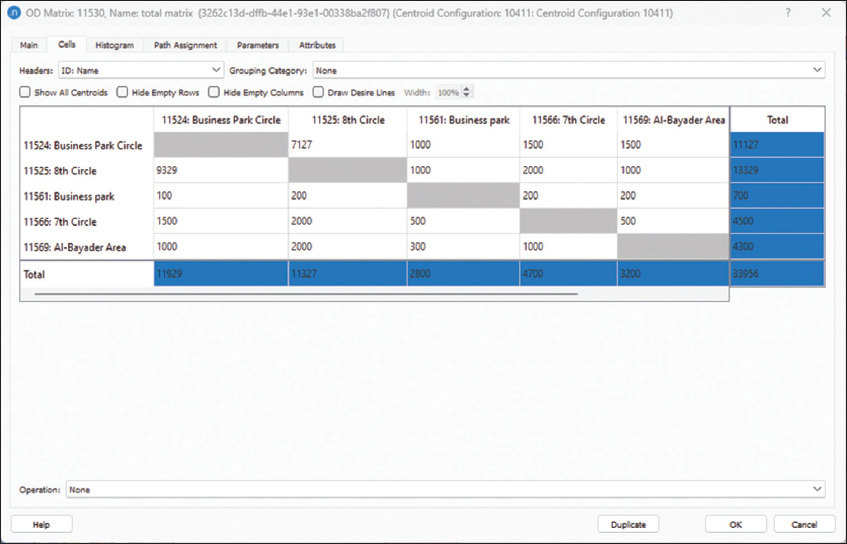Image resolution: width=847 pixels, height=544 pixels.
Task: Select column header 11524: Business Park Circle
Action: point(221,120)
